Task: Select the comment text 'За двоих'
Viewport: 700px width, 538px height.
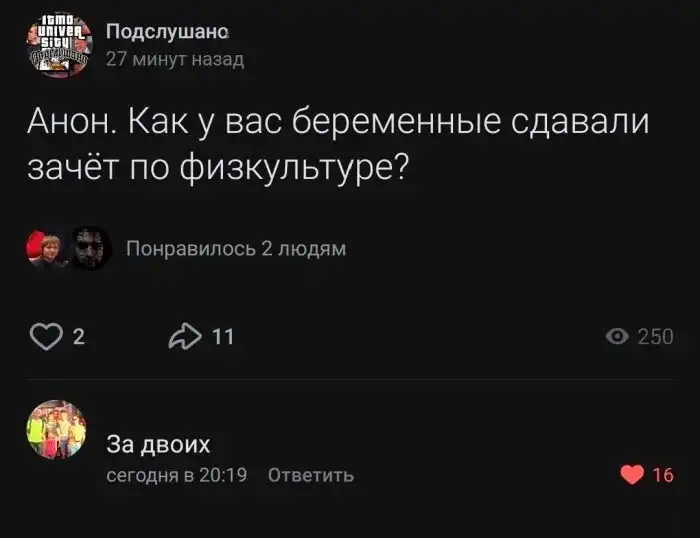Action: (x=158, y=444)
